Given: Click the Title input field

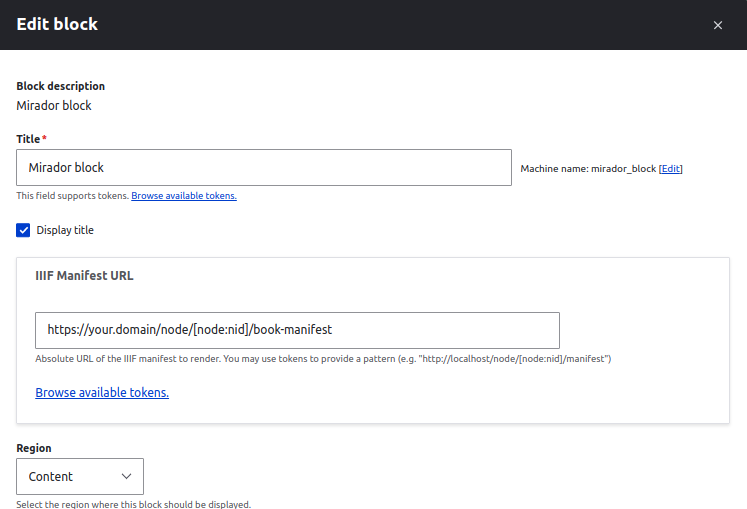Looking at the screenshot, I should (264, 167).
